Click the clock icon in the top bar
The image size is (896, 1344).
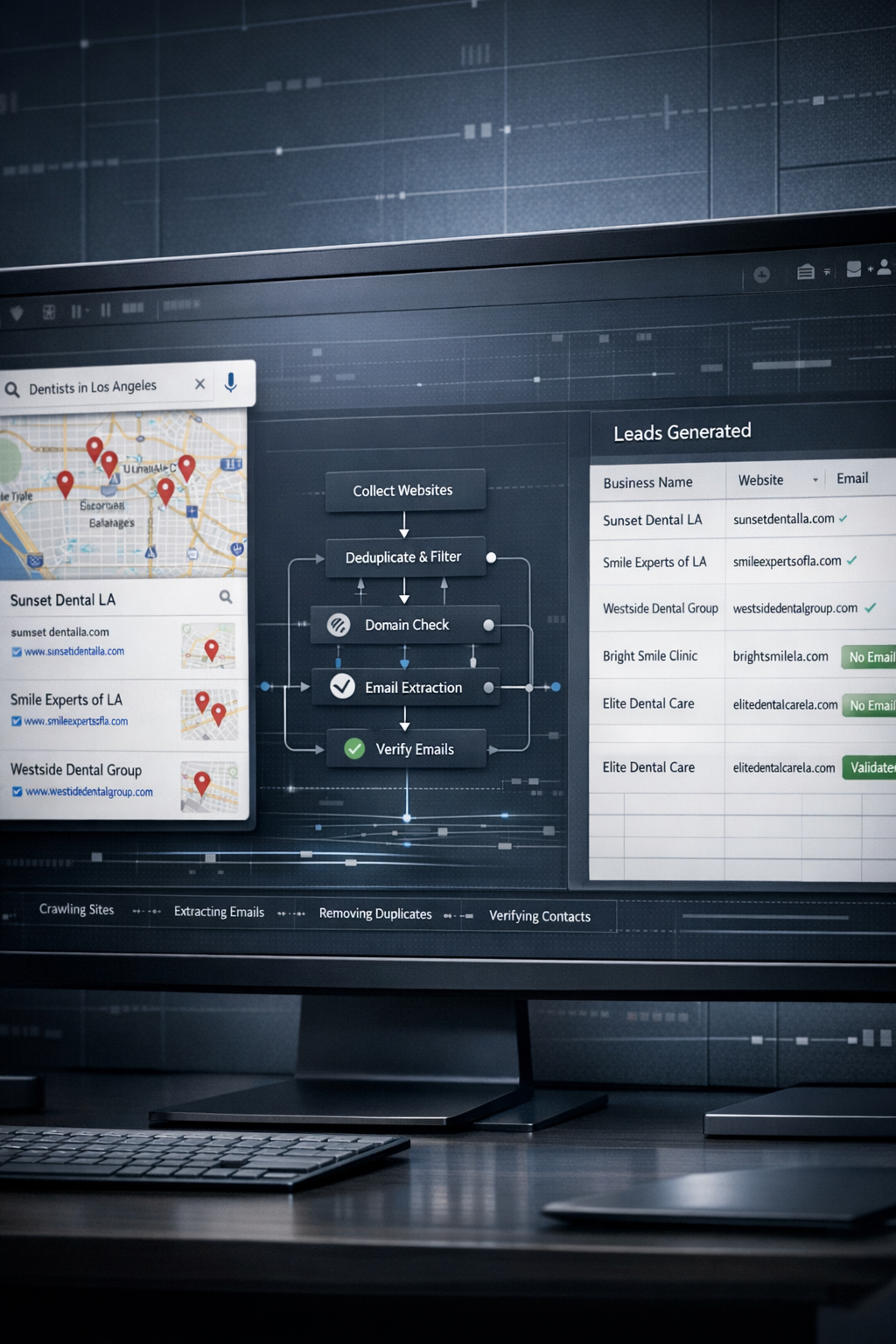pyautogui.click(x=761, y=275)
